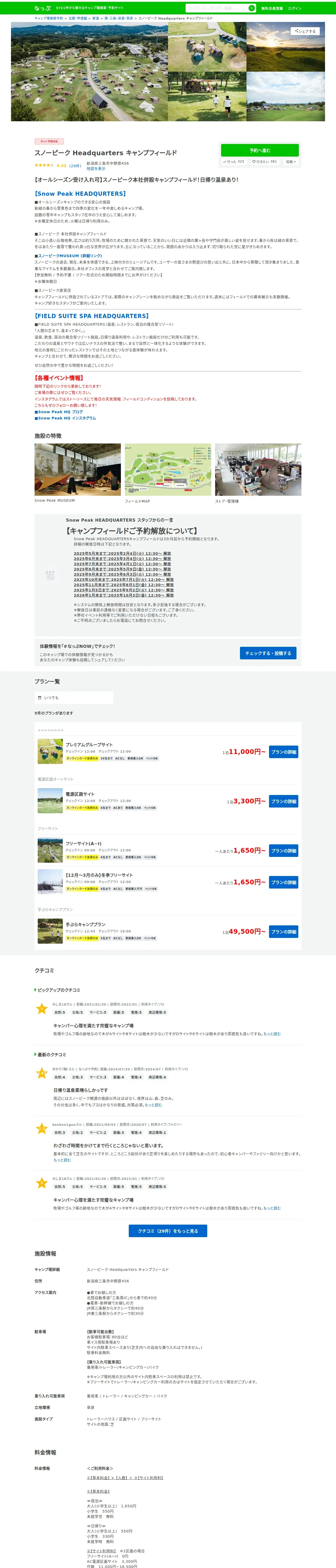Click the green search magnifier icon
This screenshot has height=1568, width=336.
pyautogui.click(x=251, y=8)
